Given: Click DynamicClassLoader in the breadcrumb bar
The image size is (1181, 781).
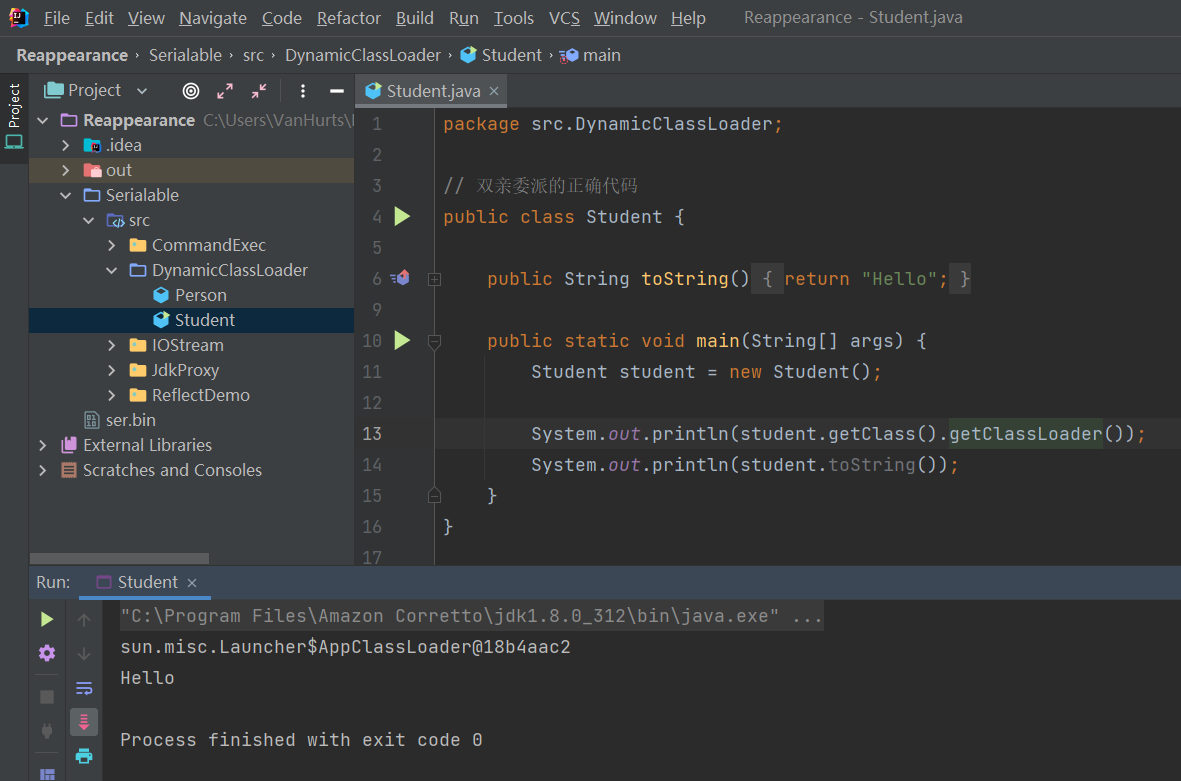Looking at the screenshot, I should point(363,55).
